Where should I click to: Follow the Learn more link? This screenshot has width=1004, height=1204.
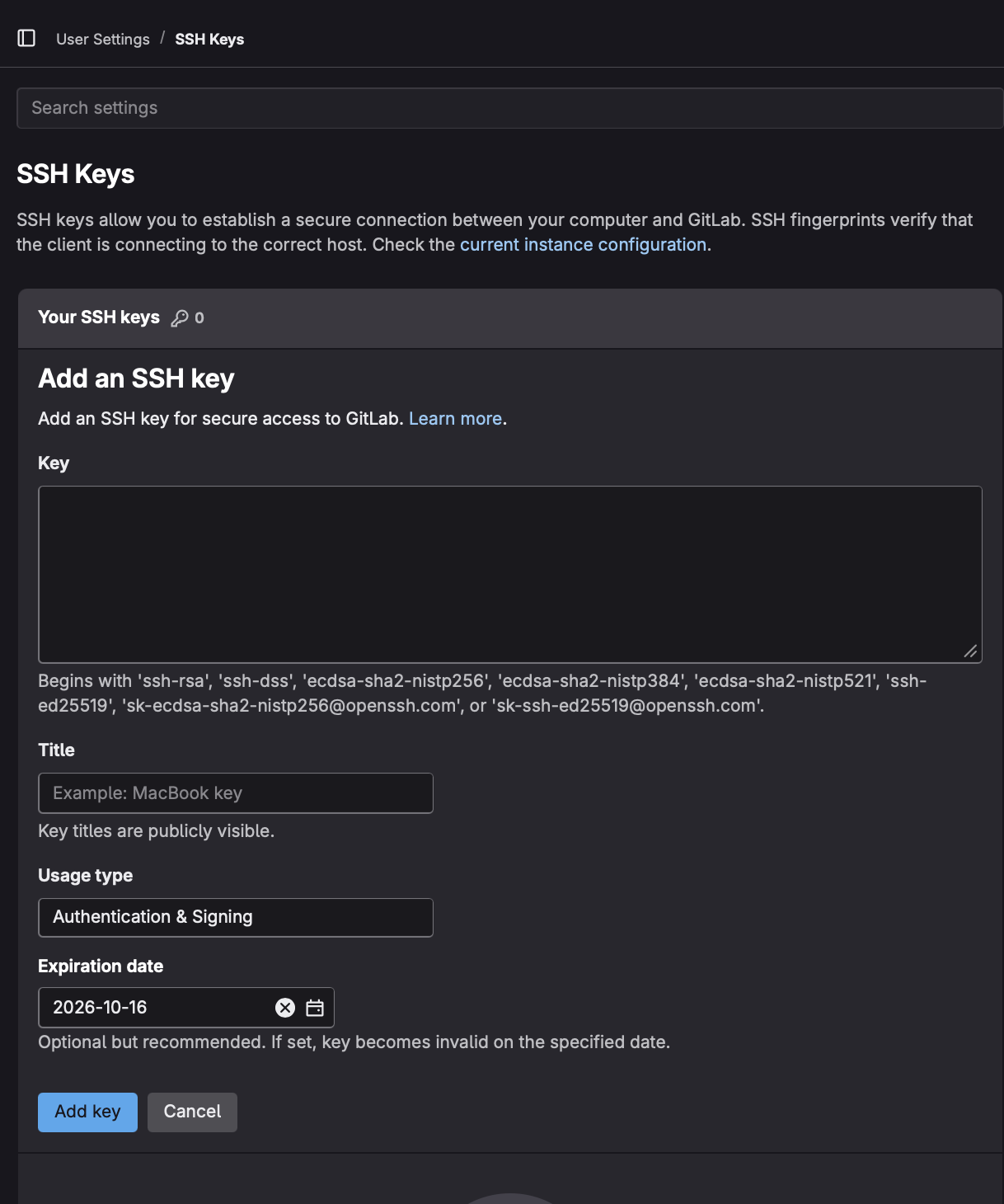pos(455,419)
